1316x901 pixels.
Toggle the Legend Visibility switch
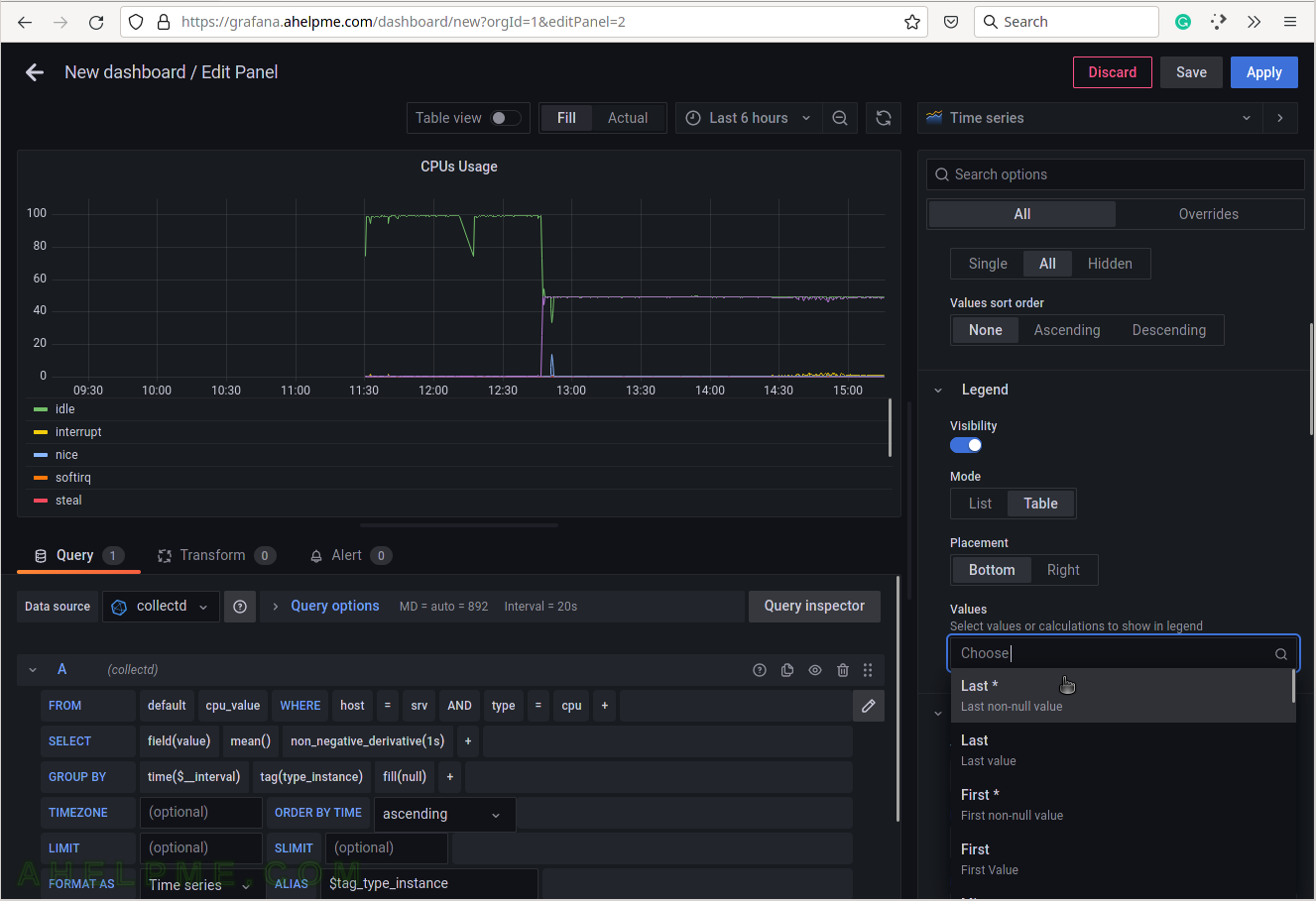[x=966, y=445]
